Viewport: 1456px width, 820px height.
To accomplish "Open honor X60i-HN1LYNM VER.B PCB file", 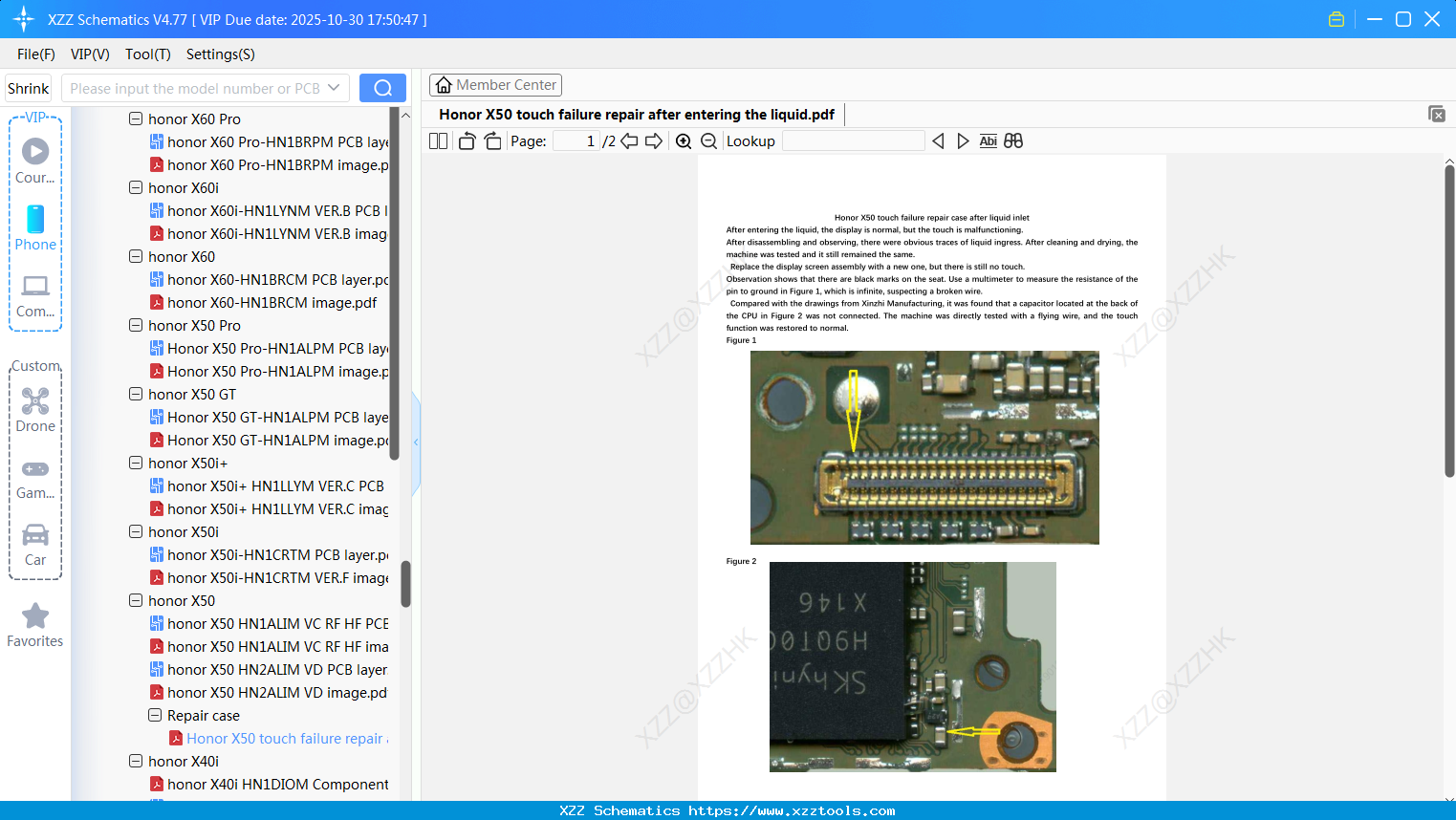I will [269, 210].
